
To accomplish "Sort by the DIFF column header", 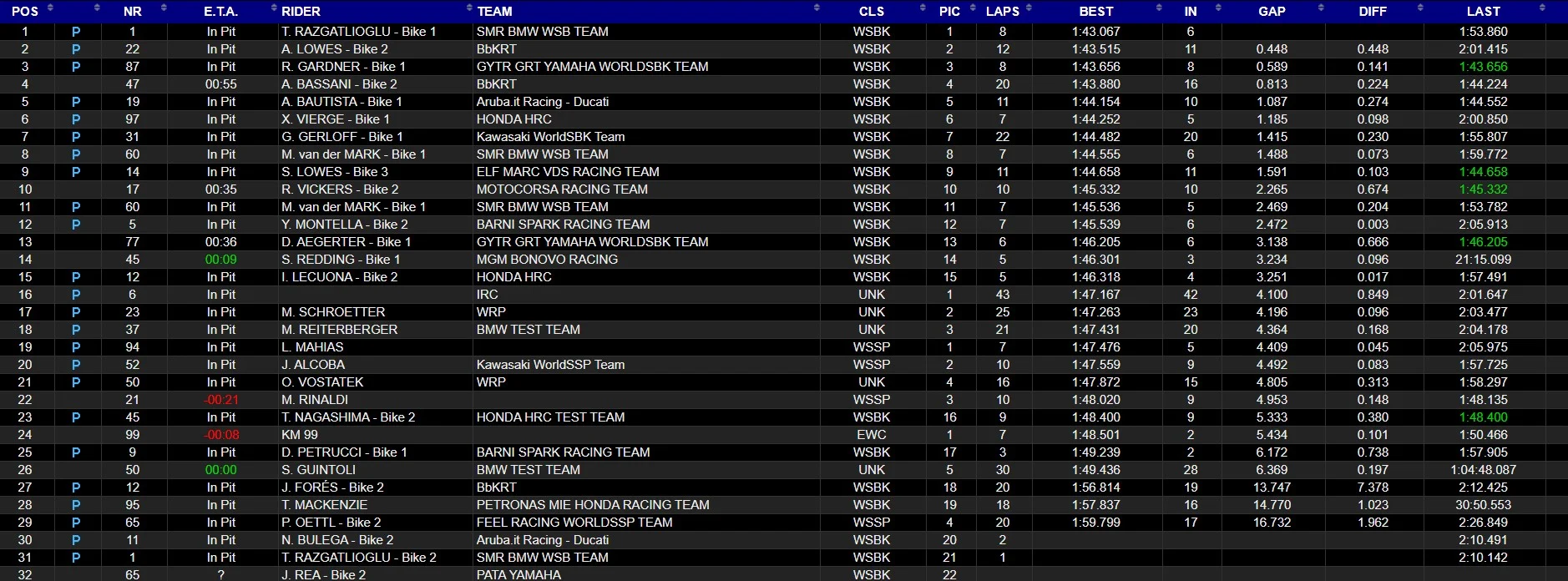I will pyautogui.click(x=1373, y=11).
